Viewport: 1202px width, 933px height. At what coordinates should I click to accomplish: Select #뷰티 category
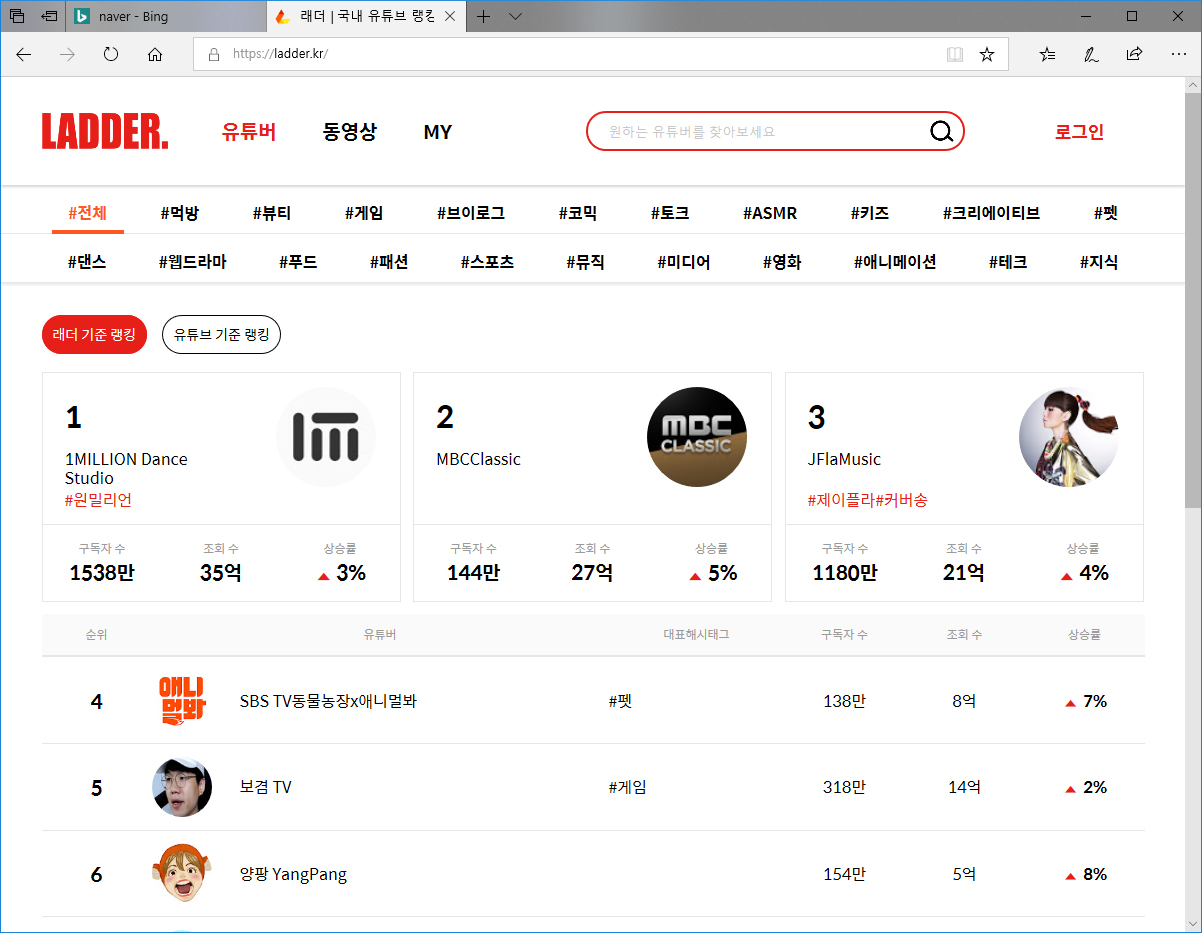[272, 213]
